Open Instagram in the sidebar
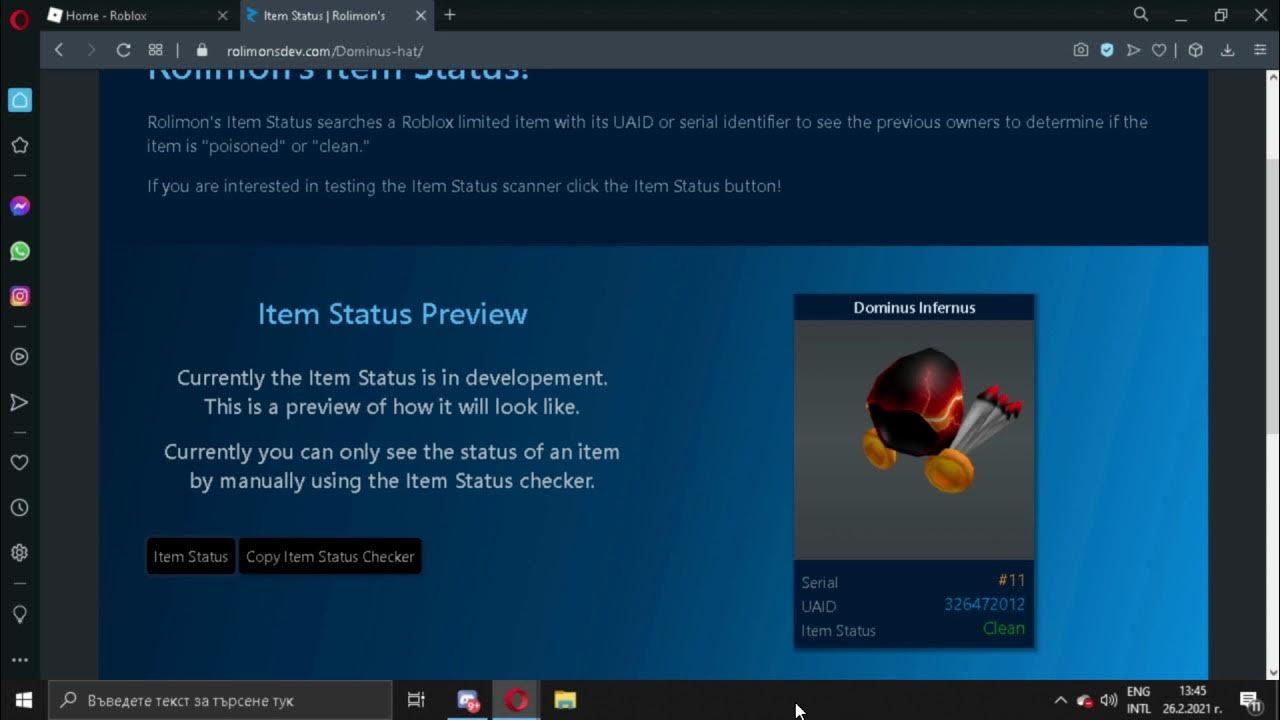The width and height of the screenshot is (1280, 720). pos(19,296)
